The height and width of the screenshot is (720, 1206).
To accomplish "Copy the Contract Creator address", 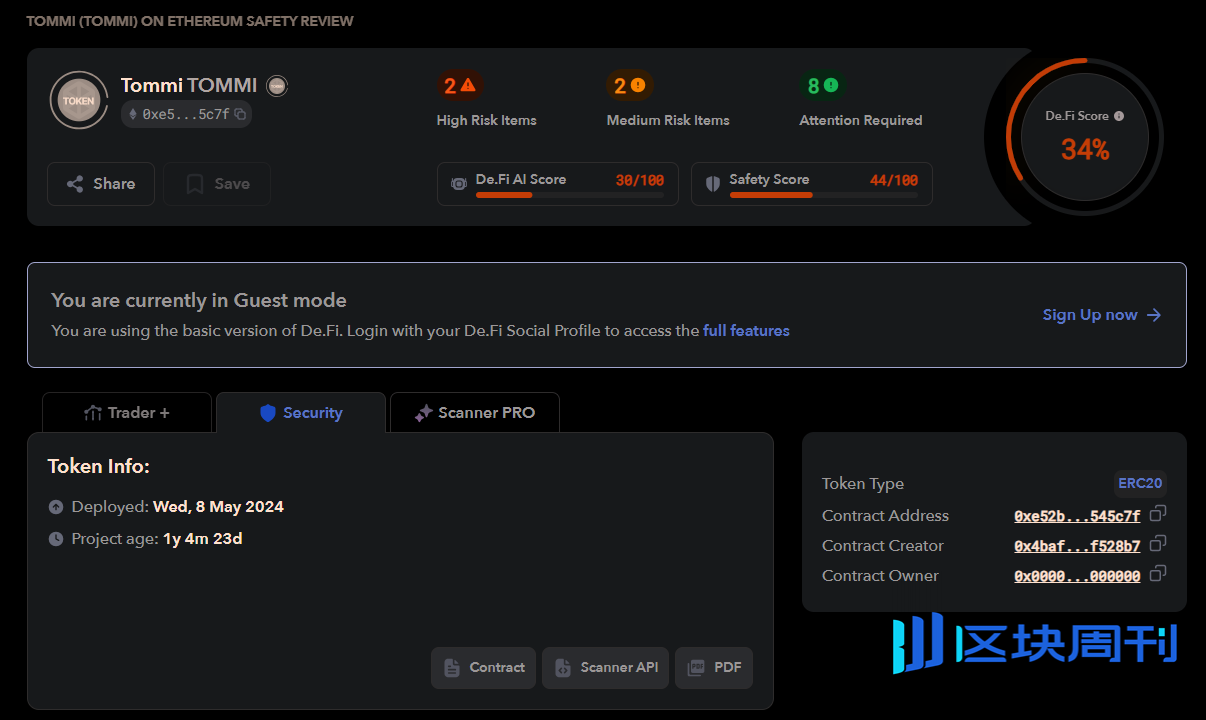I will pyautogui.click(x=1157, y=544).
